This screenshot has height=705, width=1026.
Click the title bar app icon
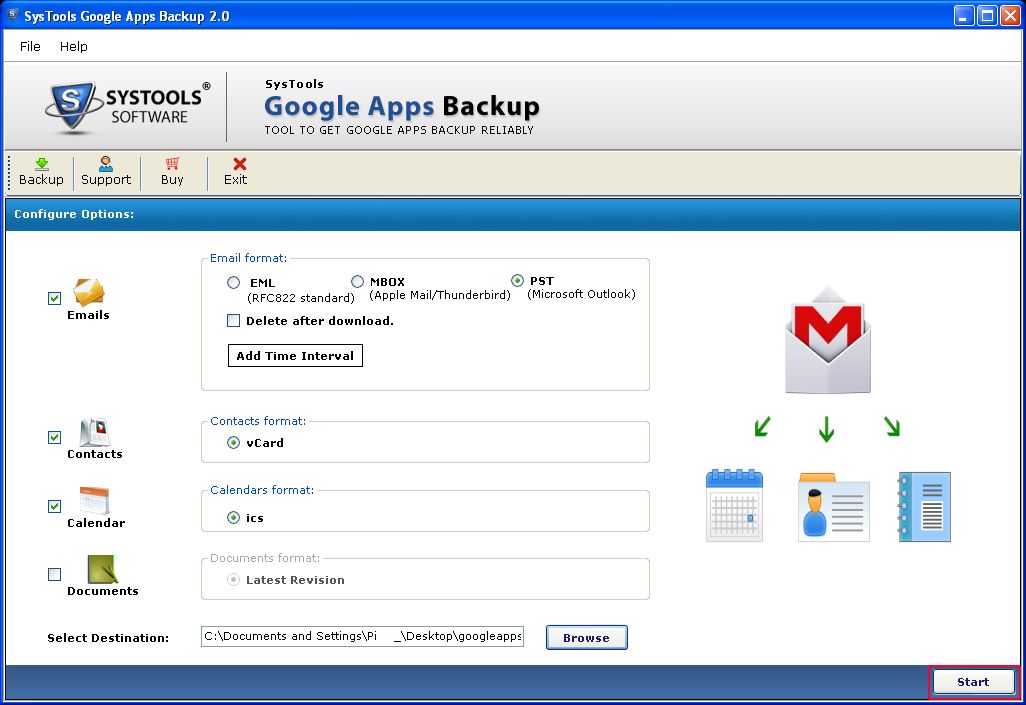12,15
